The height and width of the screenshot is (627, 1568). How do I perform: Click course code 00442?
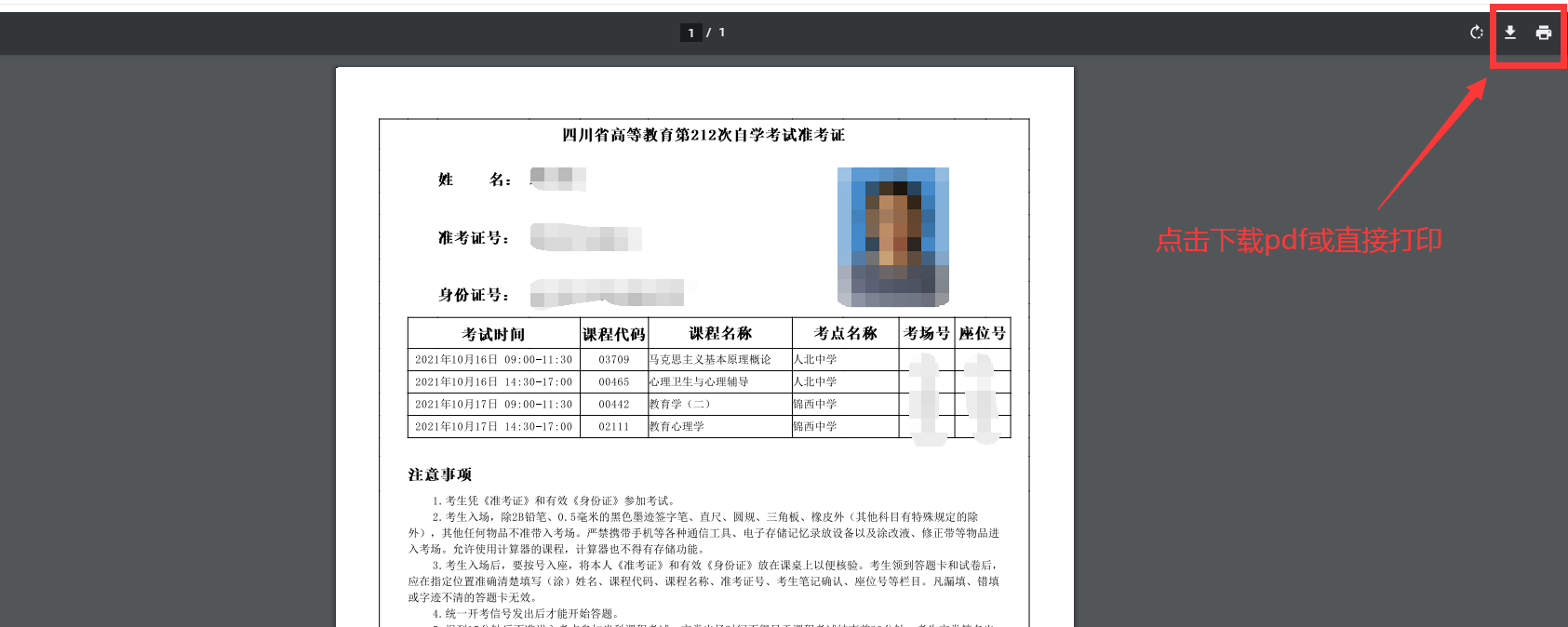tap(614, 404)
